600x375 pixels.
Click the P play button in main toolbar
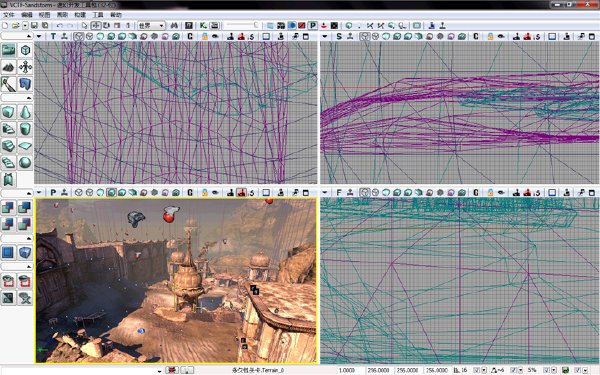tap(313, 26)
